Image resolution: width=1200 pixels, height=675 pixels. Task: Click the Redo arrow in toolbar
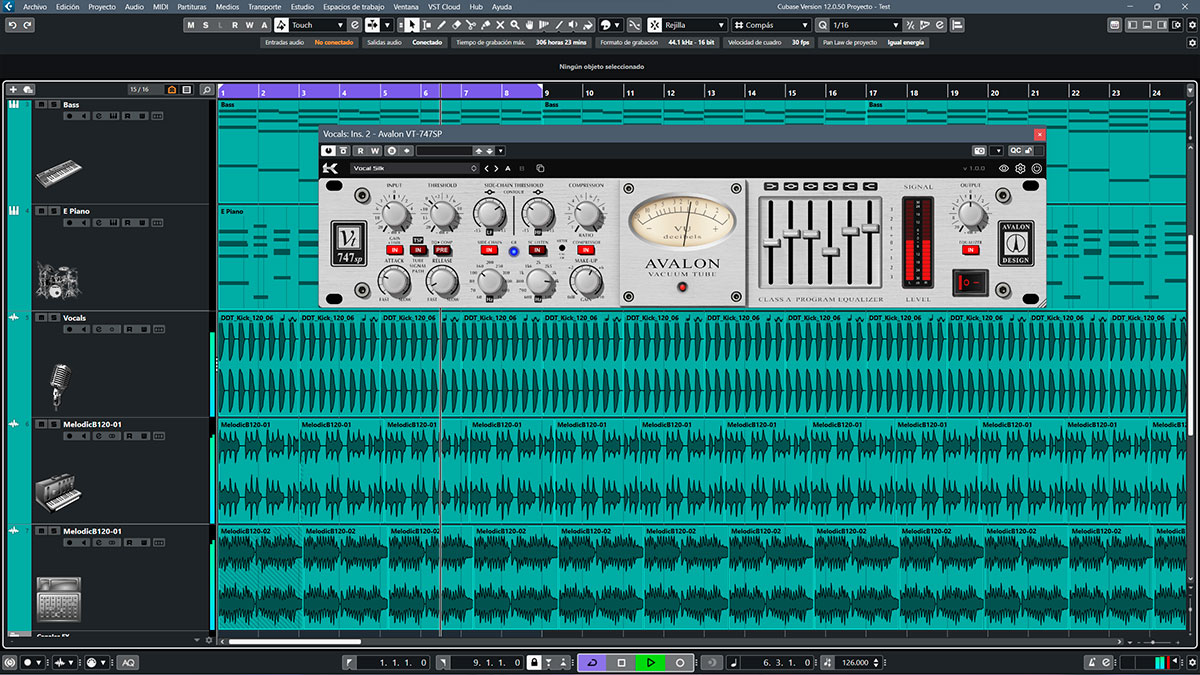tap(27, 25)
